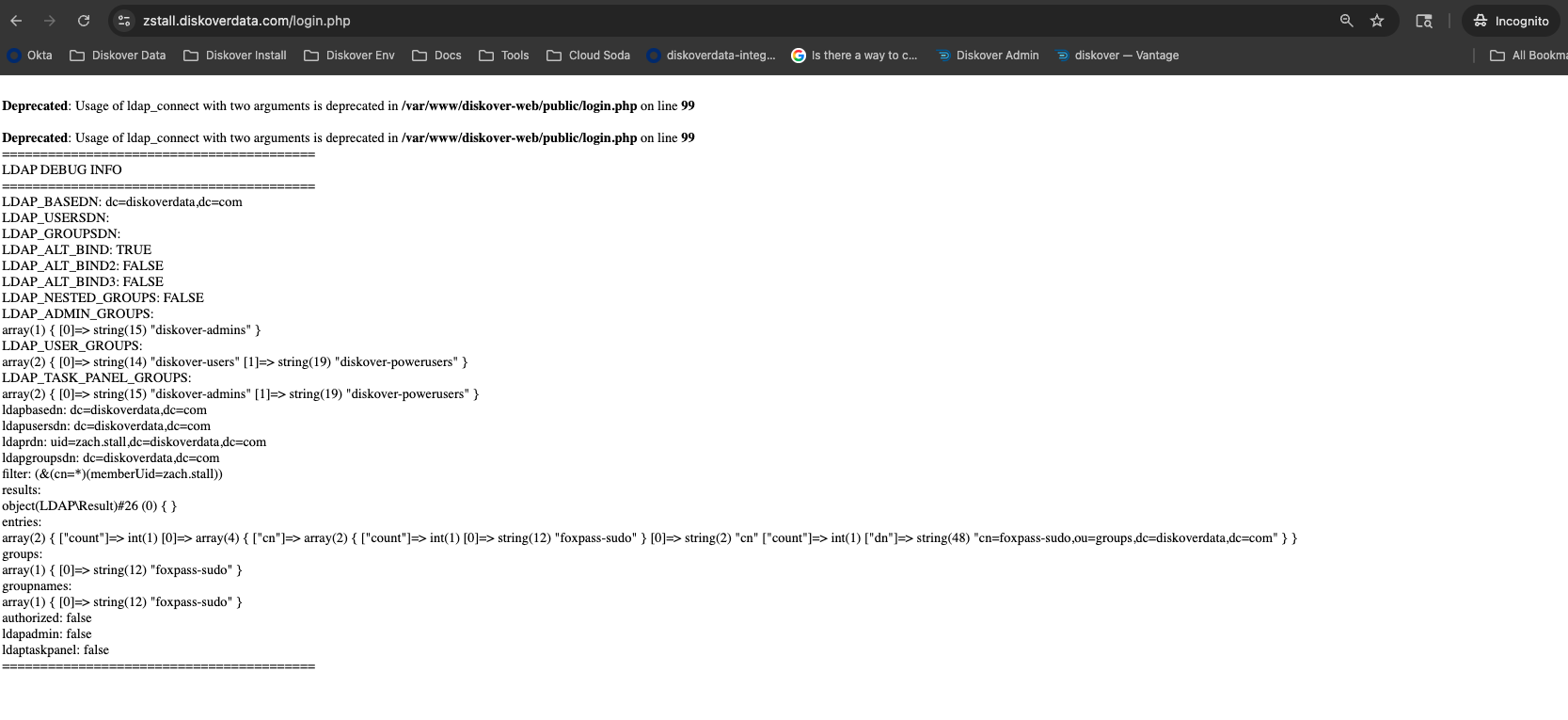This screenshot has width=1568, height=720.
Task: Open the Diskover Env bookmarks folder
Action: click(349, 56)
